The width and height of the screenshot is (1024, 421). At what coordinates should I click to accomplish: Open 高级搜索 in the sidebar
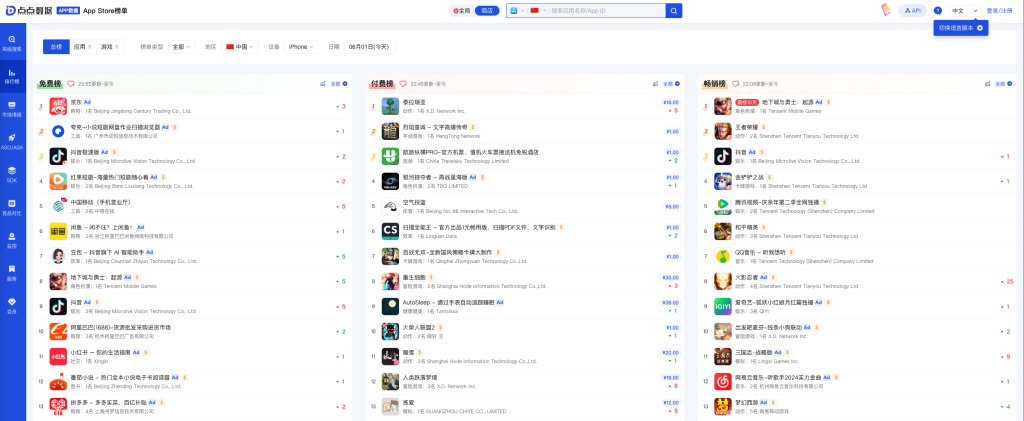[12, 43]
